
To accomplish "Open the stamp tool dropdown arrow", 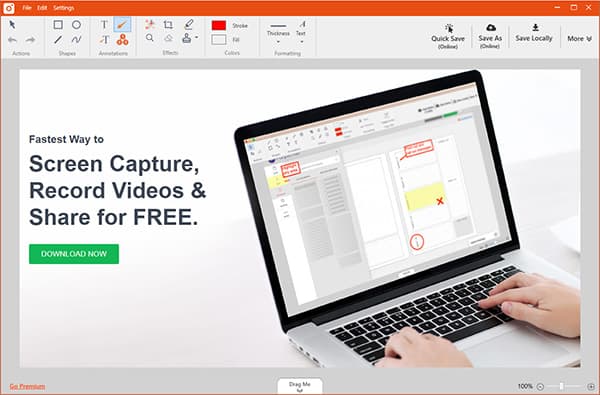I will (x=197, y=38).
